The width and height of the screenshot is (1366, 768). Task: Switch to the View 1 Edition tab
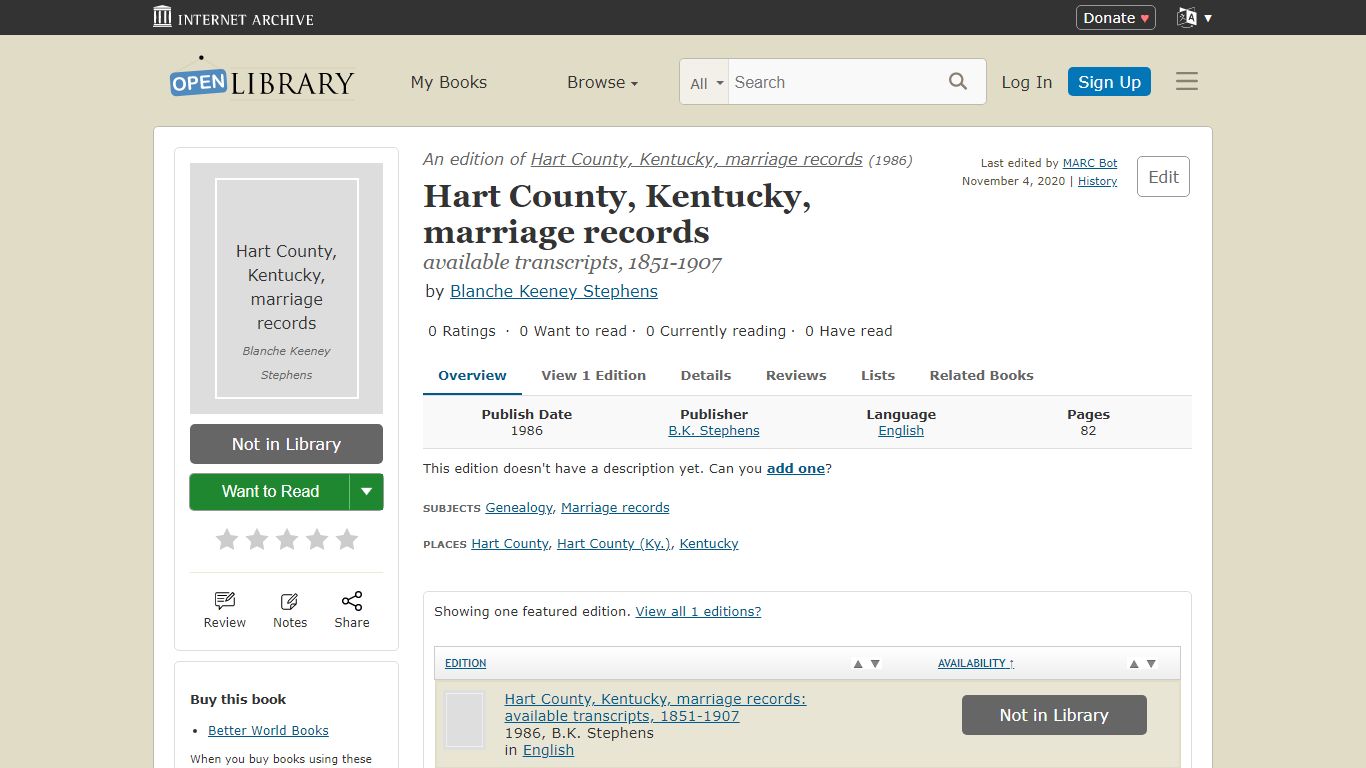(594, 375)
